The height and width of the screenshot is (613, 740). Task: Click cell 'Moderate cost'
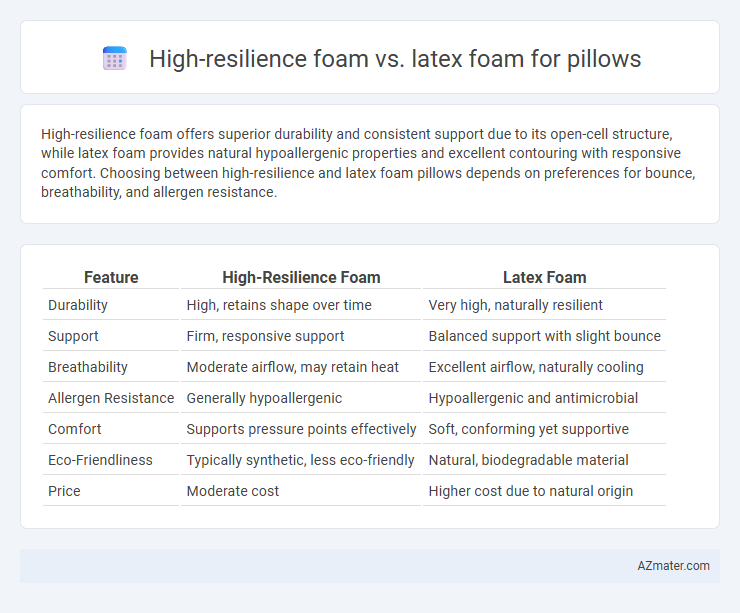233,491
